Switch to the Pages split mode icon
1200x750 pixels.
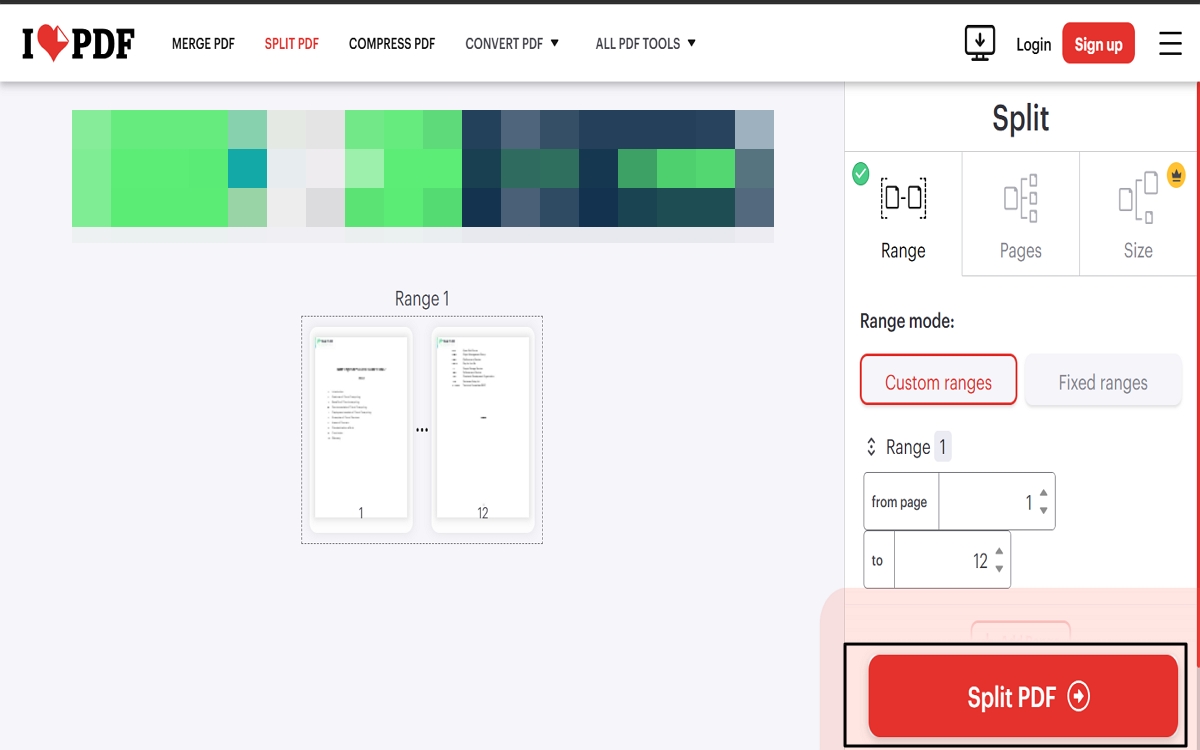pos(1020,198)
